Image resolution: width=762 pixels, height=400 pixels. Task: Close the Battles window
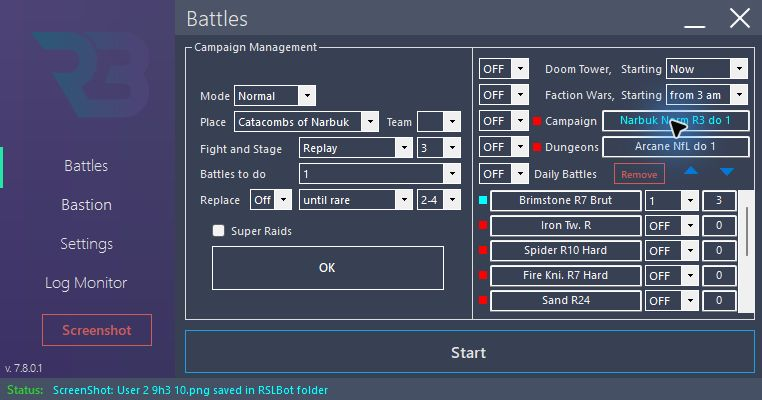(x=740, y=19)
